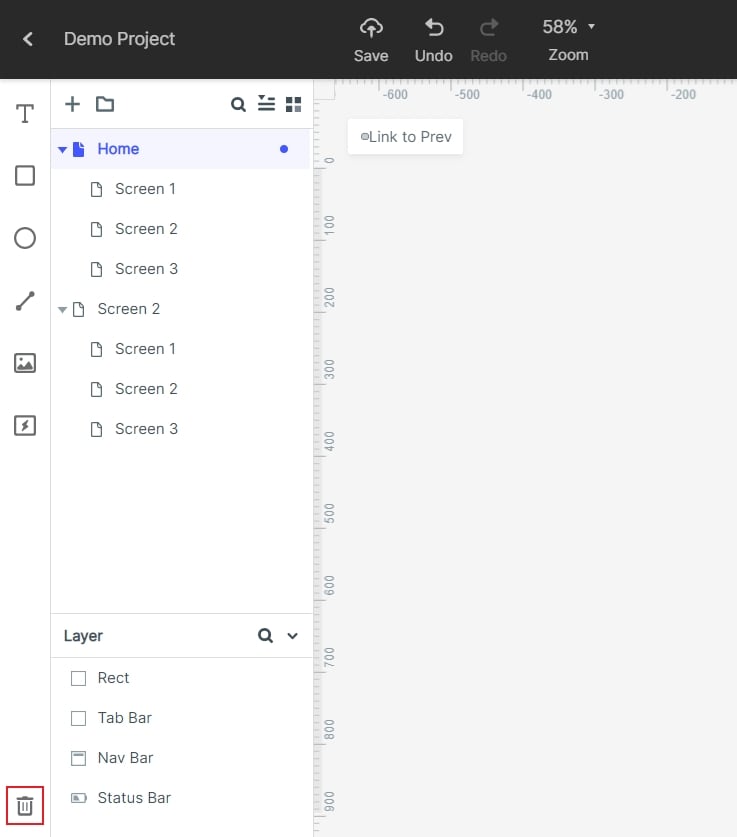Switch to grid view of screens

294,104
